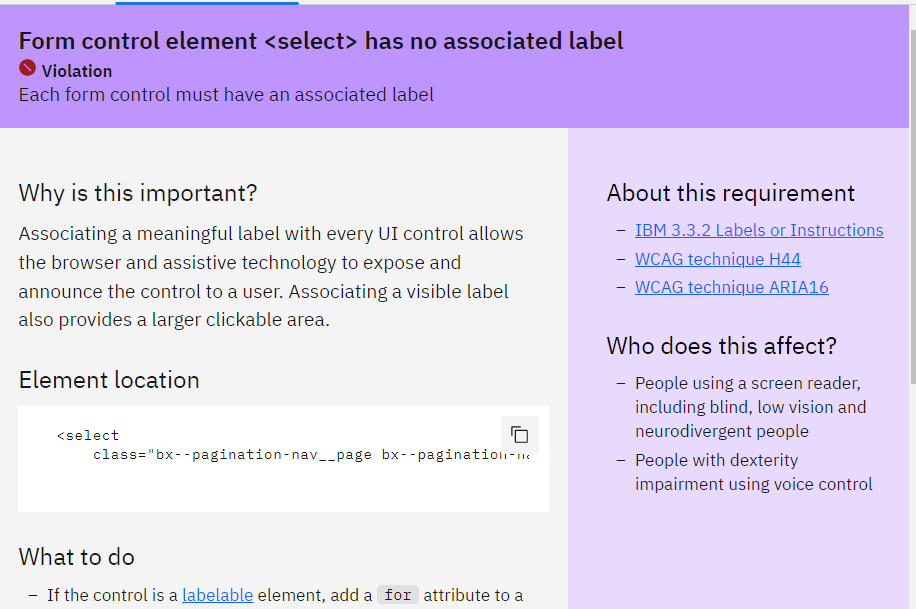Click the 'About this requirement' heading
This screenshot has width=916, height=609.
(x=731, y=193)
